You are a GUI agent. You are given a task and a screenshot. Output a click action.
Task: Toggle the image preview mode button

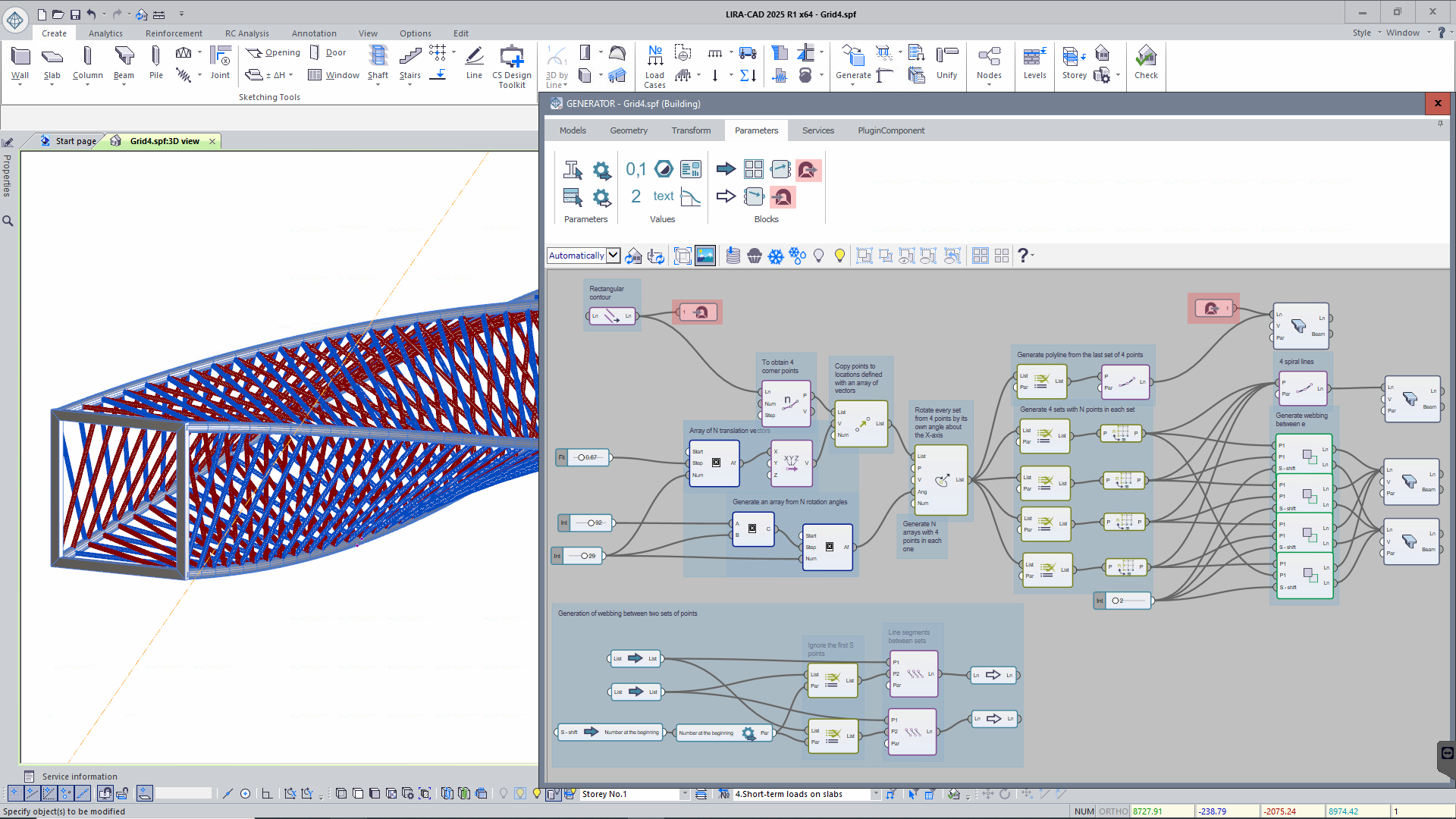[x=705, y=256]
